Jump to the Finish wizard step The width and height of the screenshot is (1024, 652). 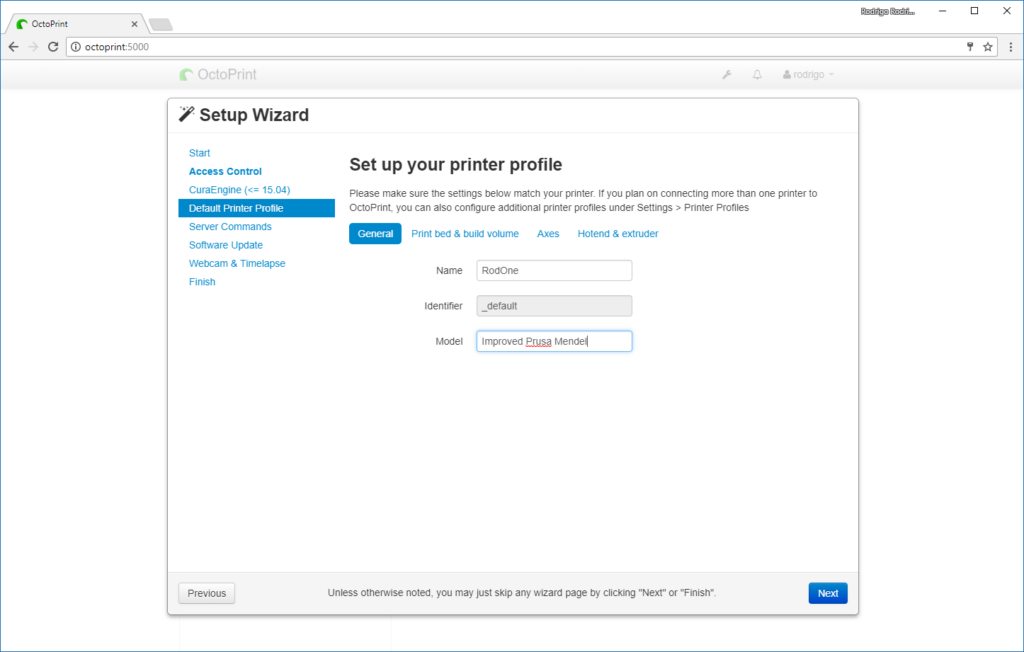(202, 282)
